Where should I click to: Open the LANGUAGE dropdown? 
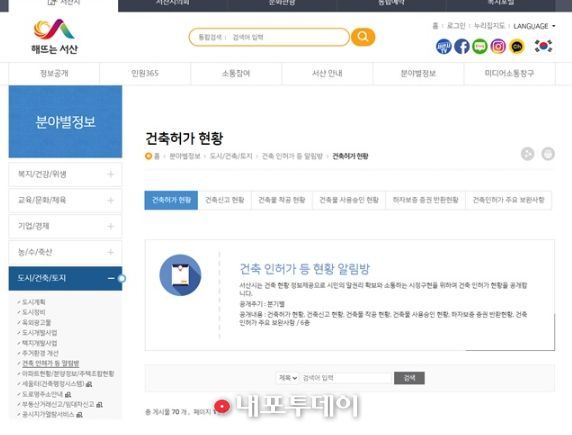tap(534, 26)
